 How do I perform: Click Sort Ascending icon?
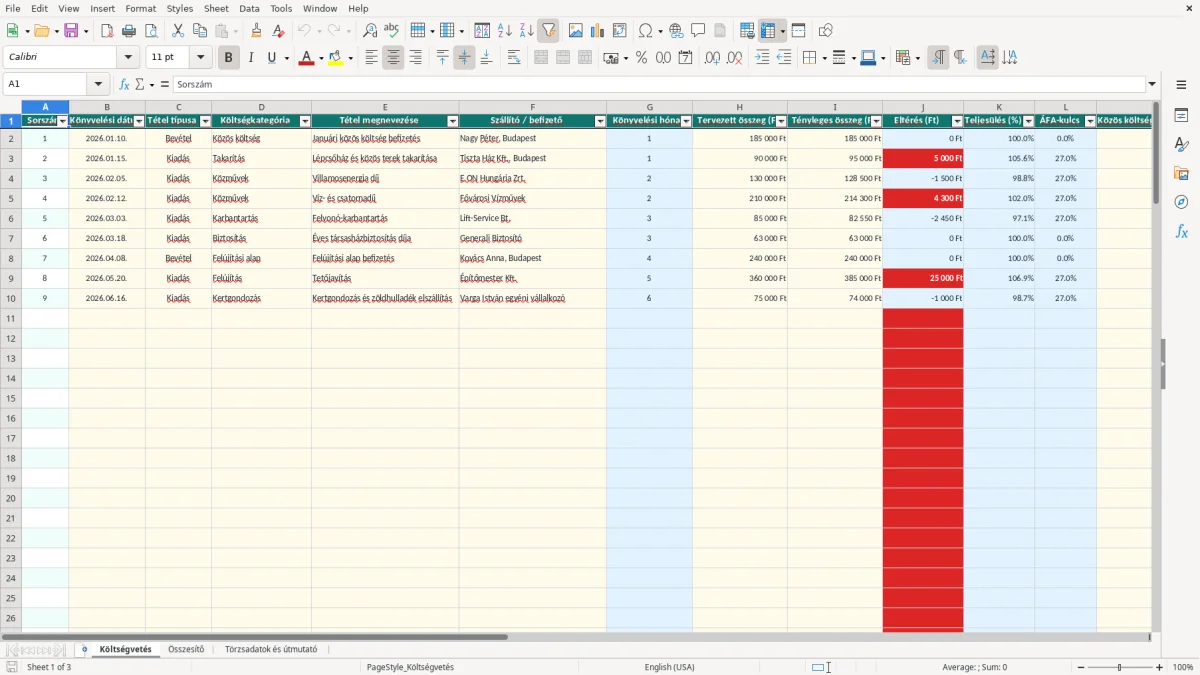pyautogui.click(x=504, y=31)
